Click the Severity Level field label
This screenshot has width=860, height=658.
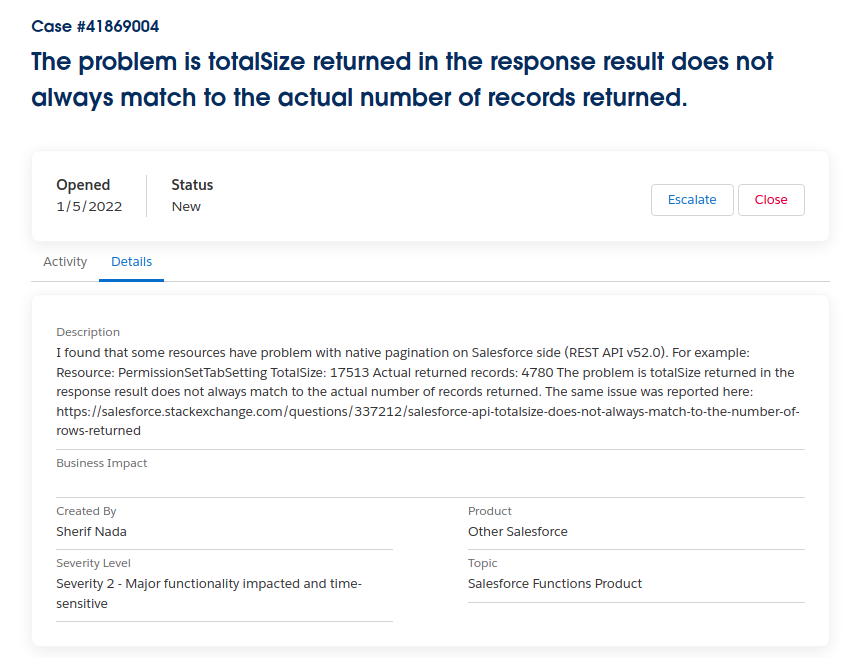pyautogui.click(x=95, y=562)
